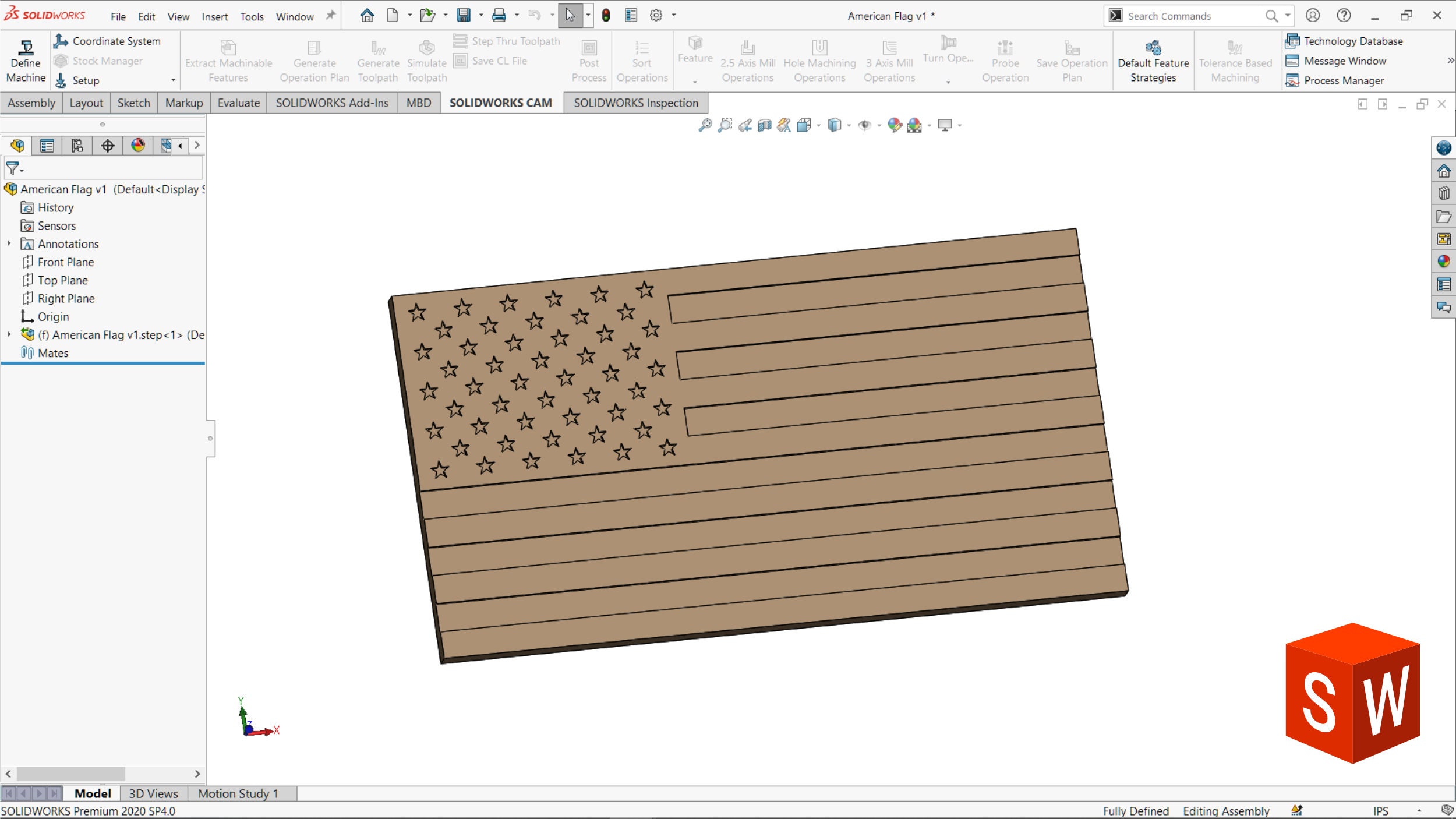Click Extract Machinable Features
The height and width of the screenshot is (819, 1456).
(x=228, y=58)
